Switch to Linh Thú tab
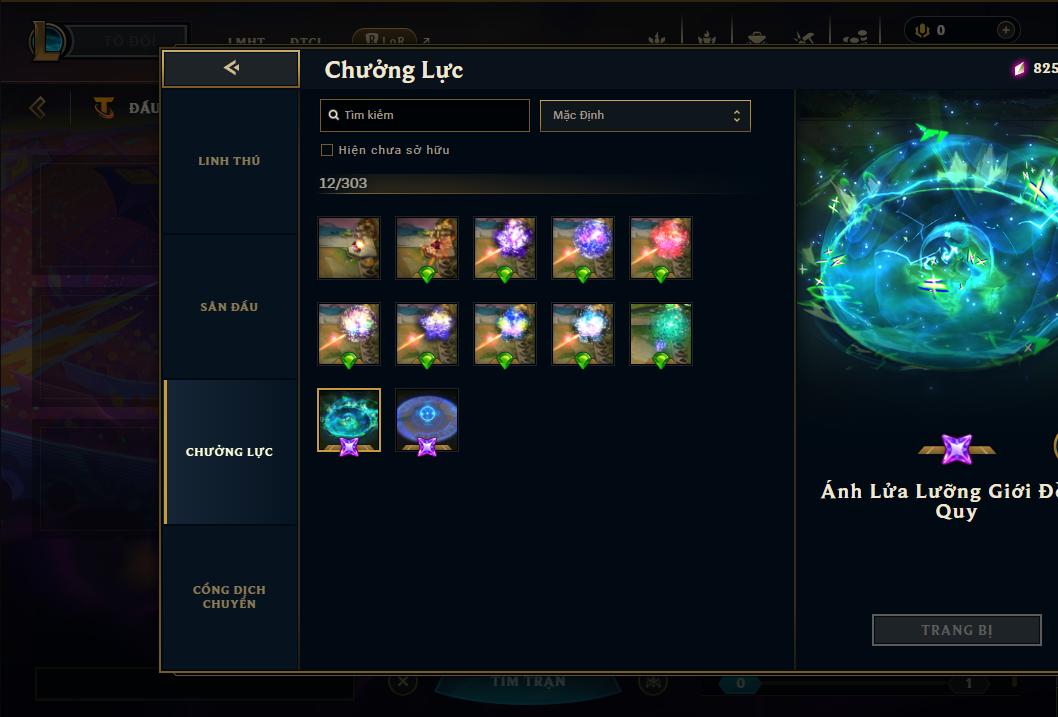The image size is (1058, 717). click(x=230, y=161)
